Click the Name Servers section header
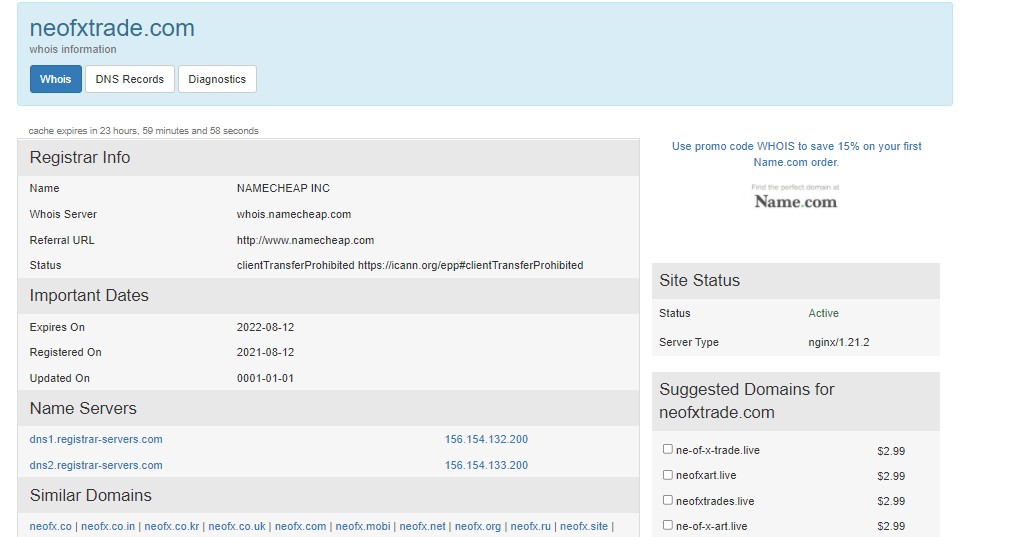 point(329,408)
